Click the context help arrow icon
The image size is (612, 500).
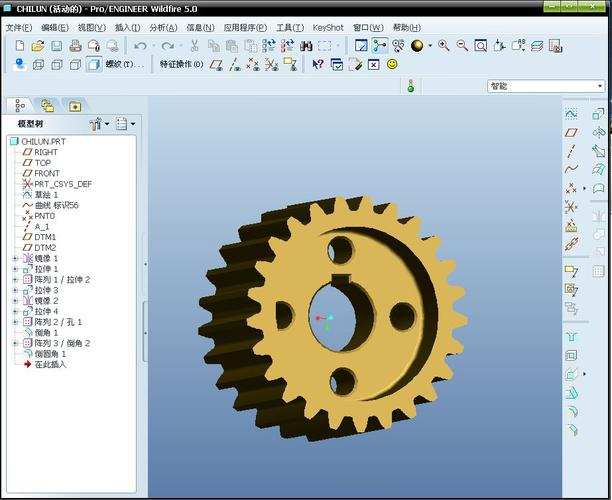(318, 64)
